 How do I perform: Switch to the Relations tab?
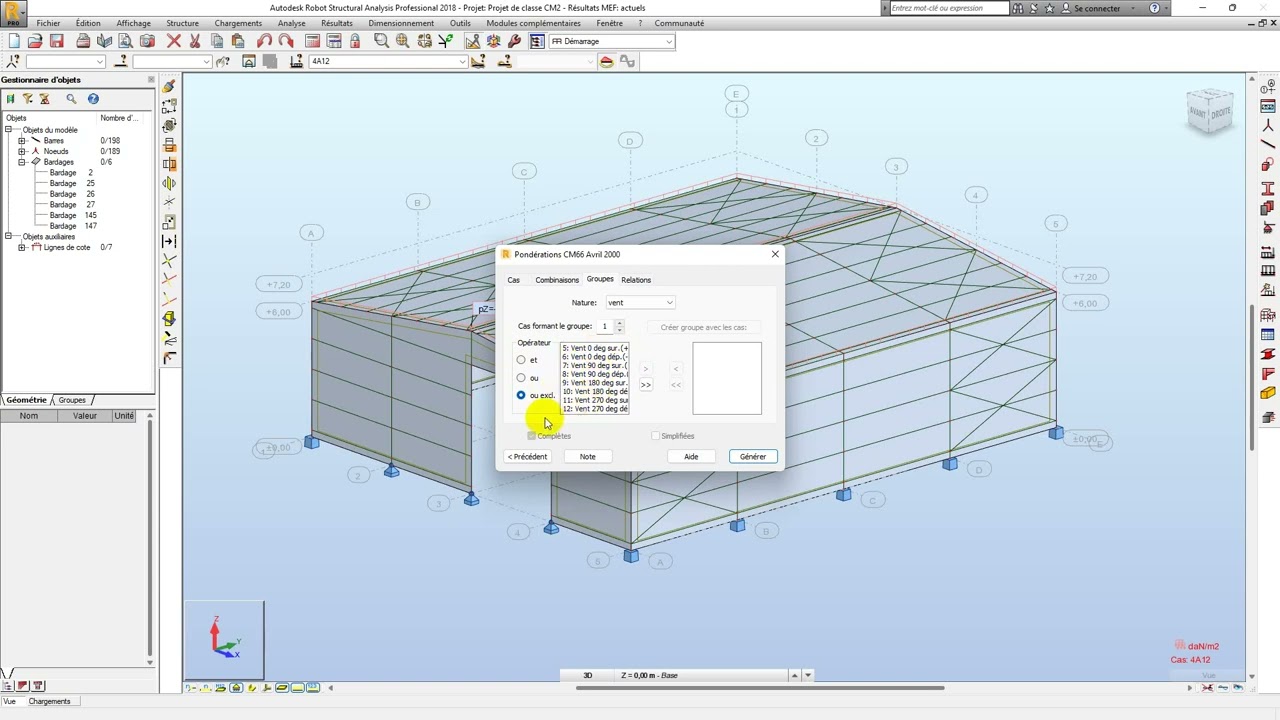636,280
